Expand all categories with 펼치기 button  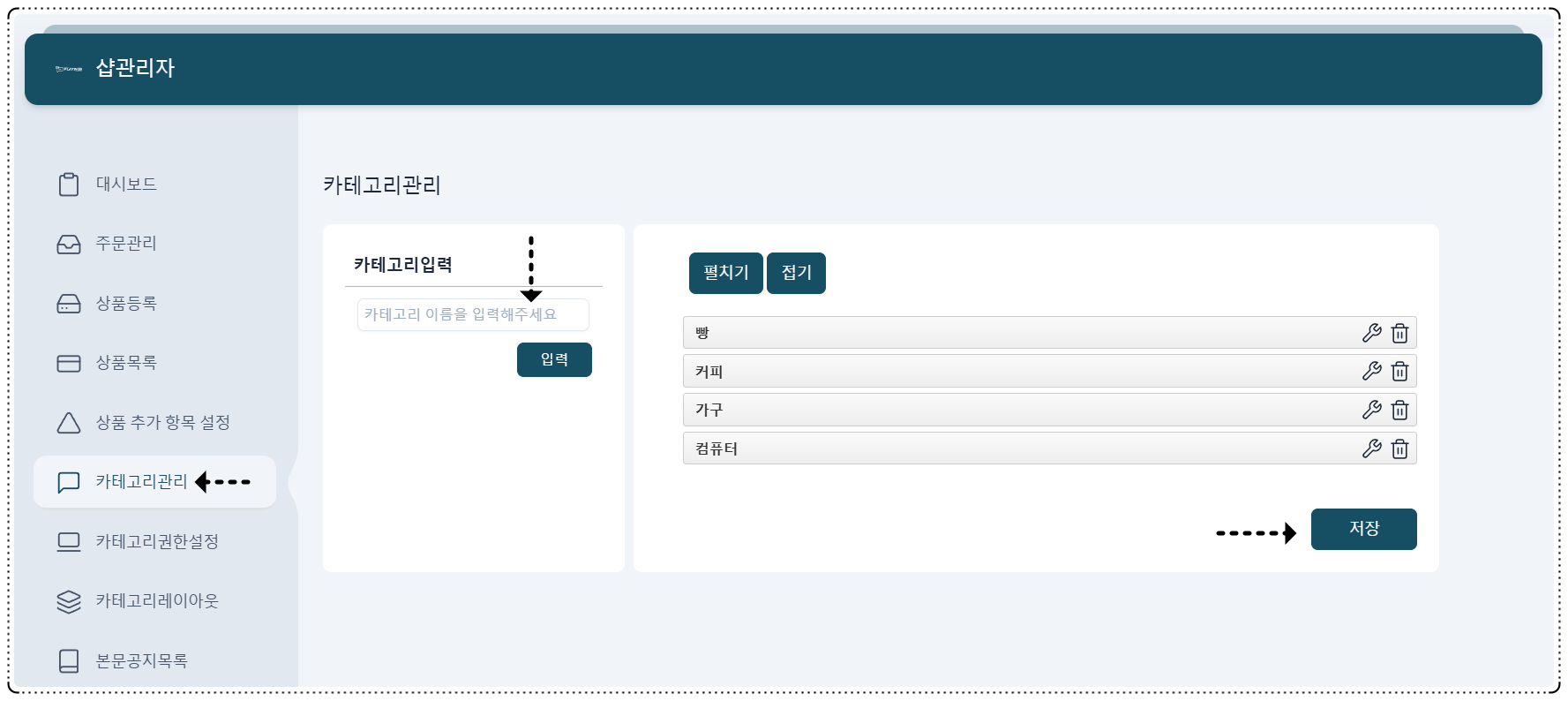pos(725,273)
